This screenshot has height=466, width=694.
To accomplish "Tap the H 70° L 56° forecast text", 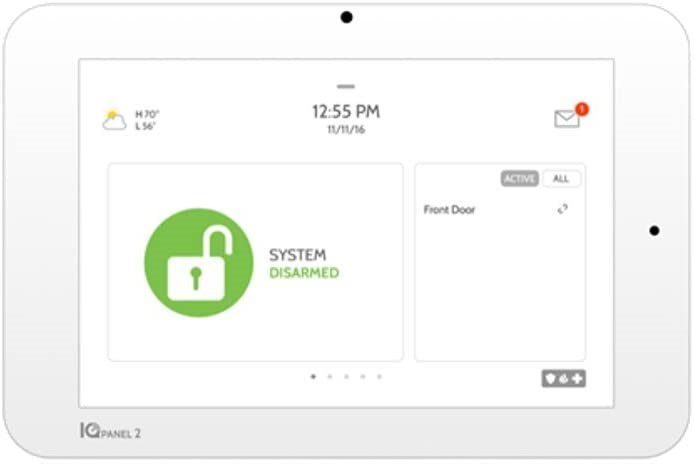I will pos(147,120).
